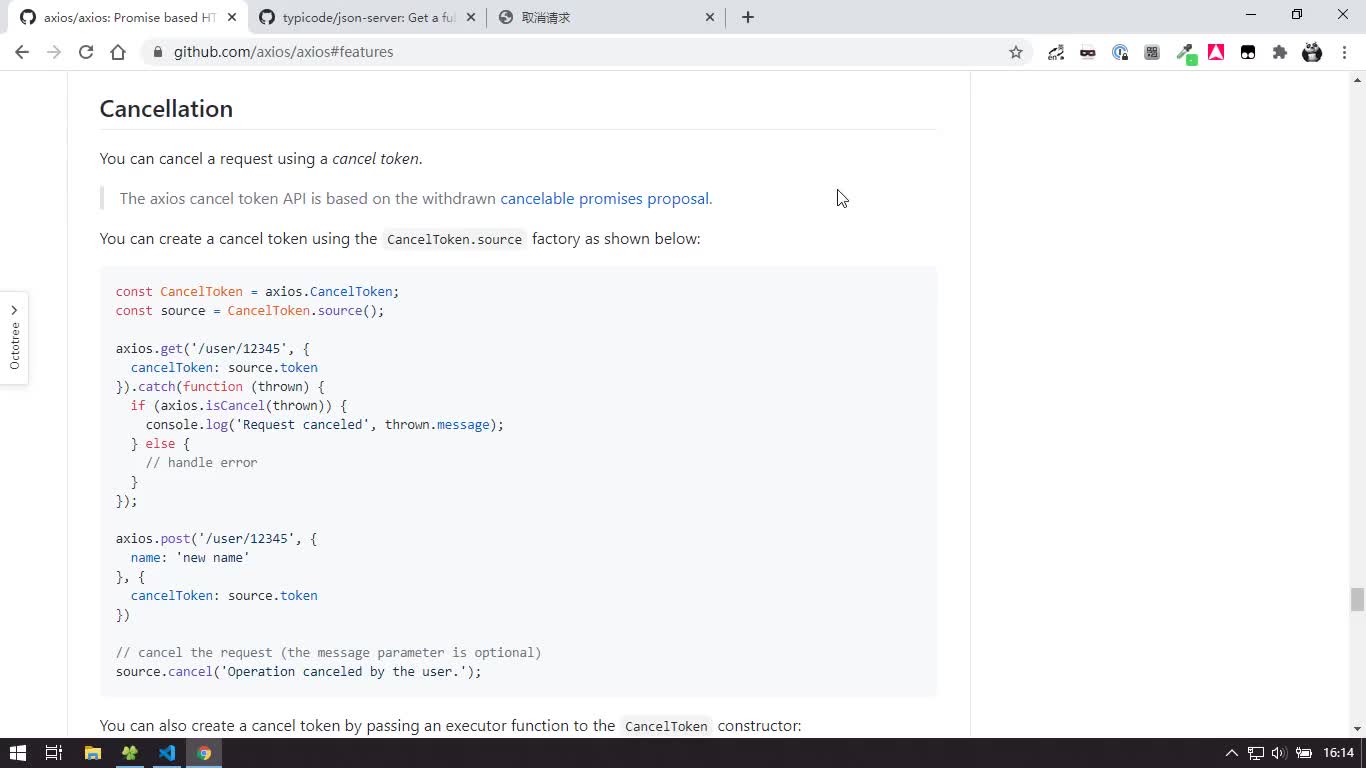This screenshot has height=768, width=1366.
Task: Close the axios/axios tab
Action: (232, 17)
